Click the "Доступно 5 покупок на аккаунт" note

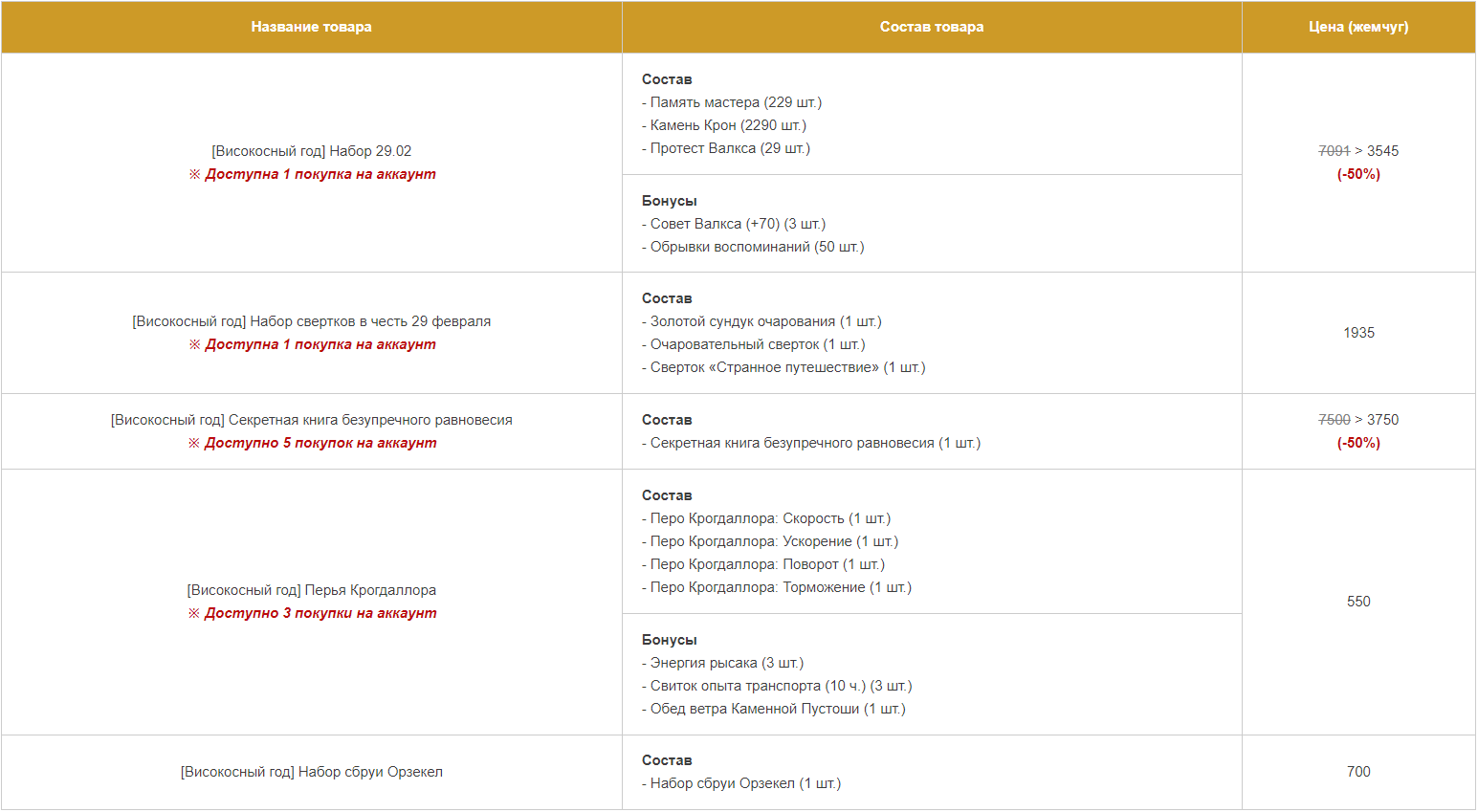coord(312,443)
